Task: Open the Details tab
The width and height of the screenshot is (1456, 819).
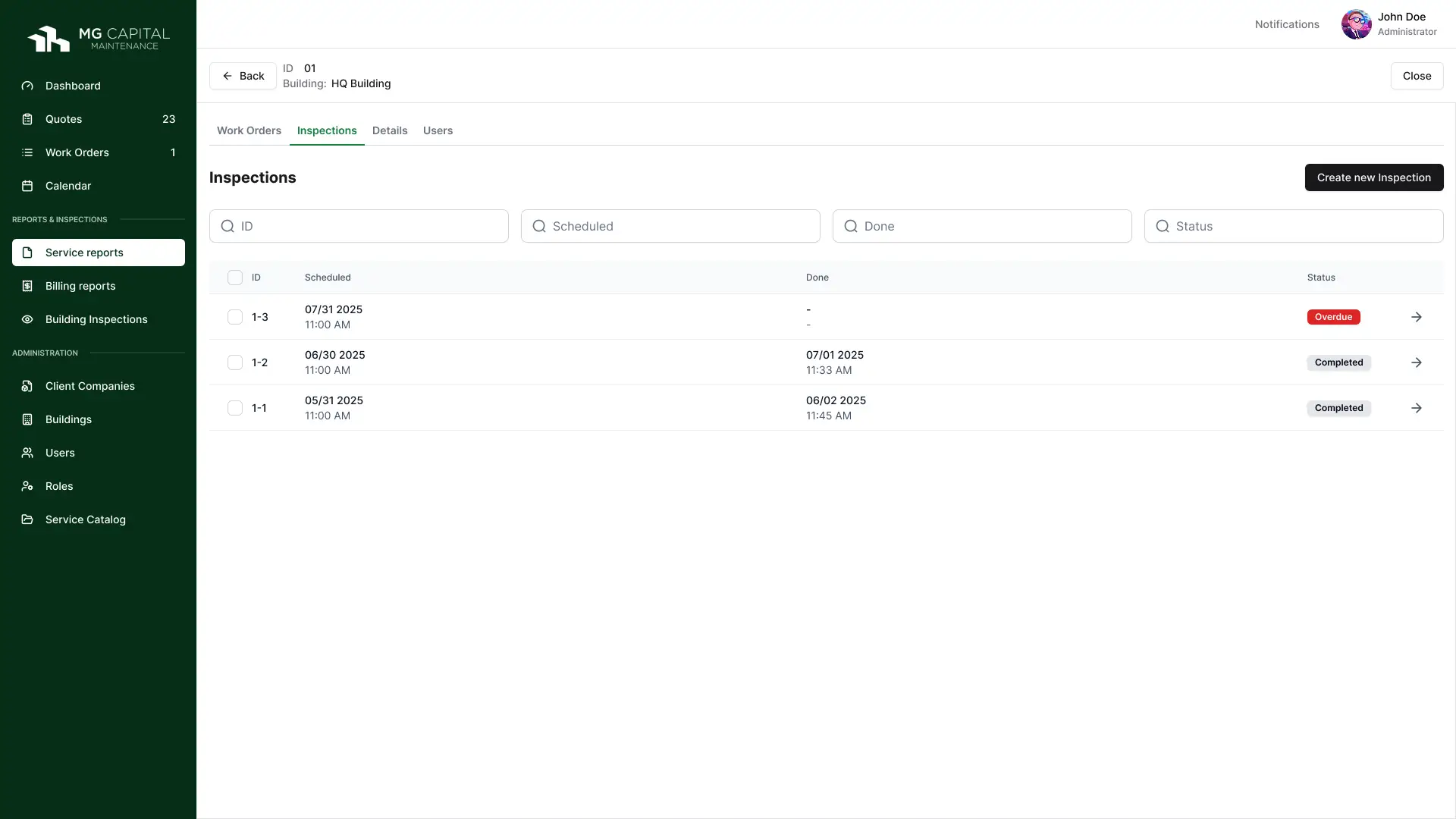Action: [x=390, y=130]
